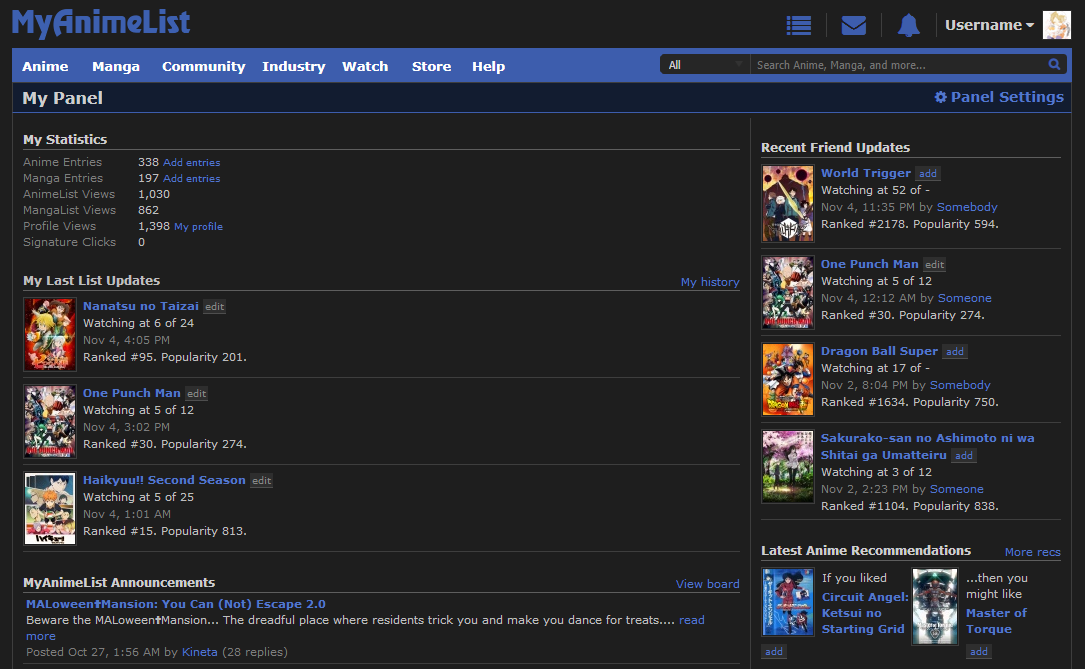Click Dragon Ball Super cover thumbnail
Screen dimensions: 1085x669
[x=788, y=380]
